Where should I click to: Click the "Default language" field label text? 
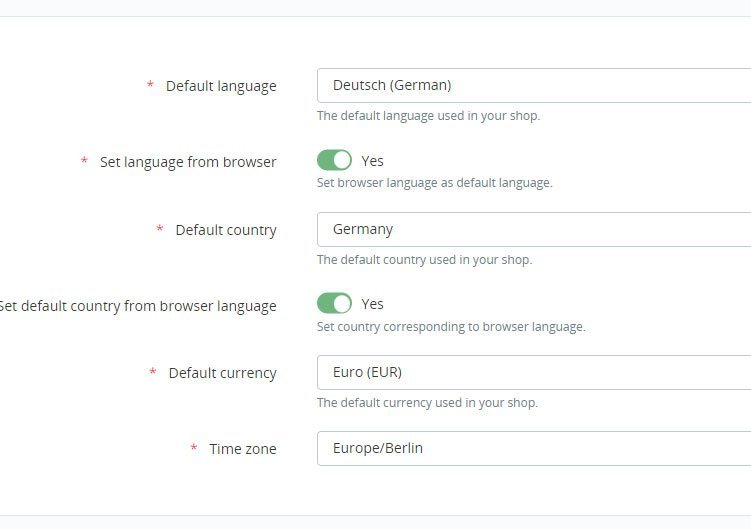(221, 86)
